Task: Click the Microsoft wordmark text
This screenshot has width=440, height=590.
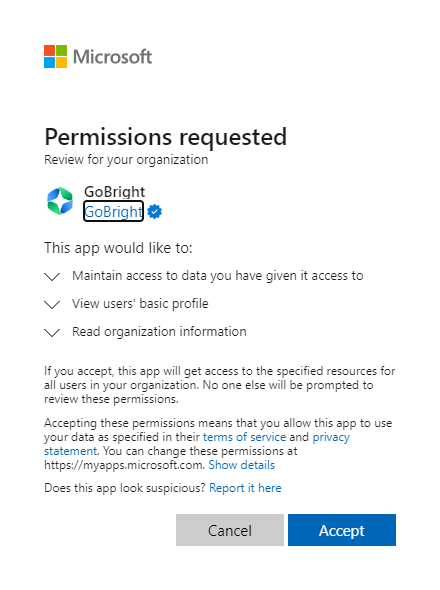Action: click(113, 57)
